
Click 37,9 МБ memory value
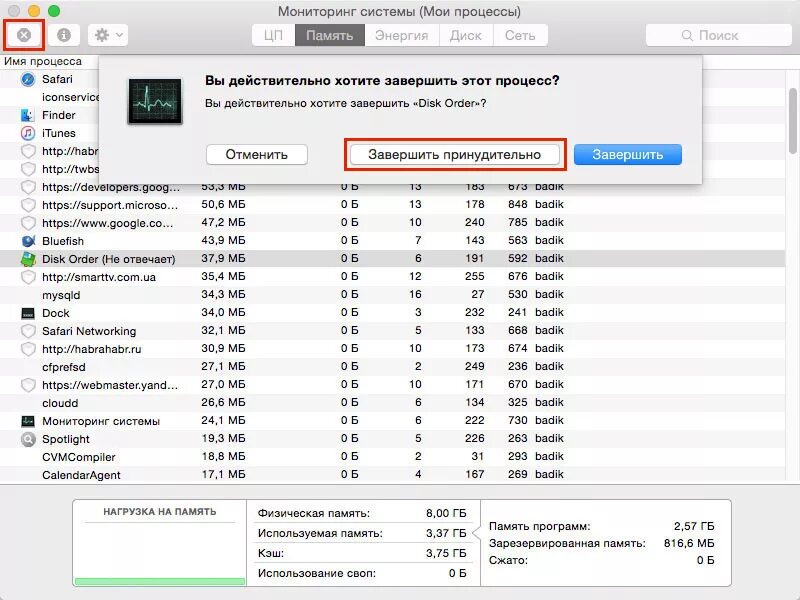(223, 259)
